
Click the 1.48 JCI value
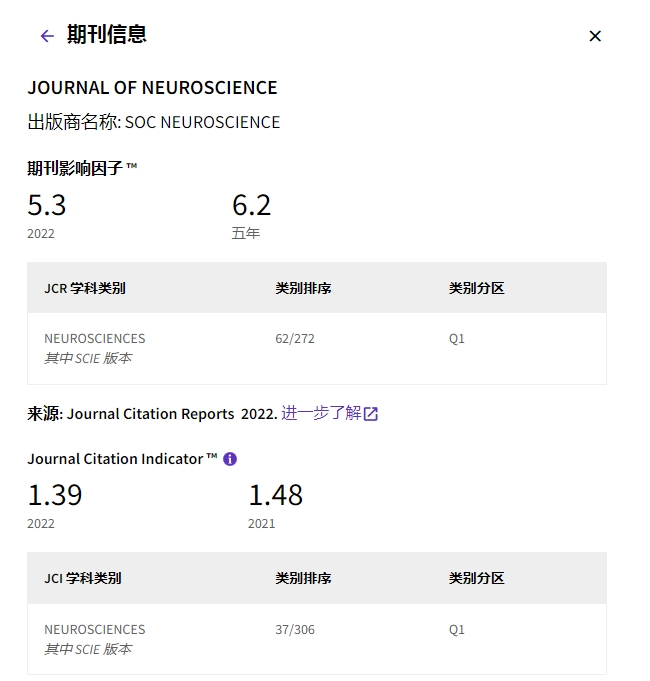(x=275, y=495)
